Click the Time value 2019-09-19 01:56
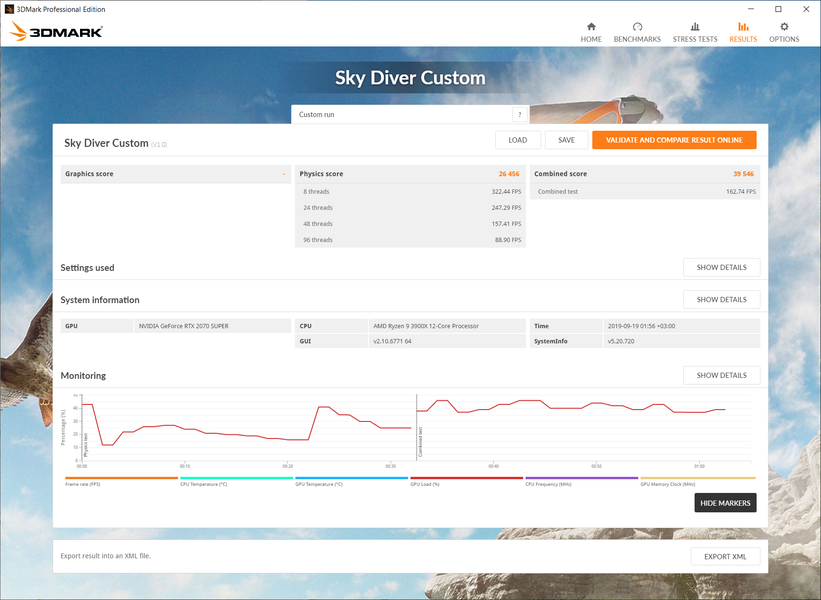This screenshot has width=821, height=600. [x=641, y=326]
